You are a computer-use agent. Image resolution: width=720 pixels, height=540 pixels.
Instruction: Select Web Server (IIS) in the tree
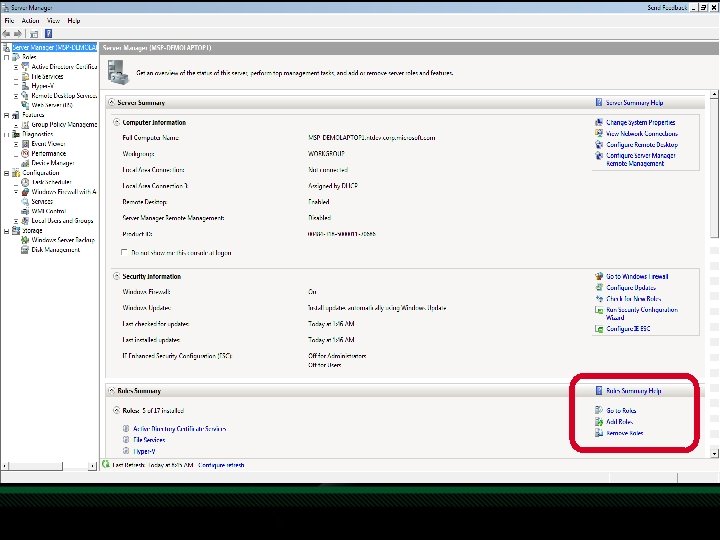[52, 105]
